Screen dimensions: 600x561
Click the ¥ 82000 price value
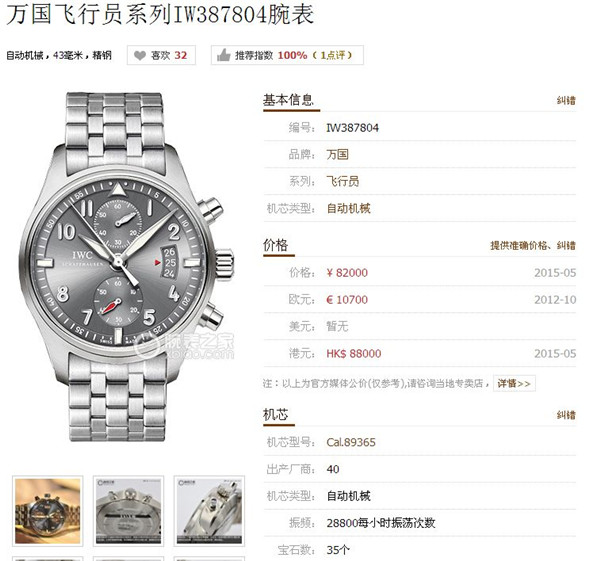click(x=347, y=273)
